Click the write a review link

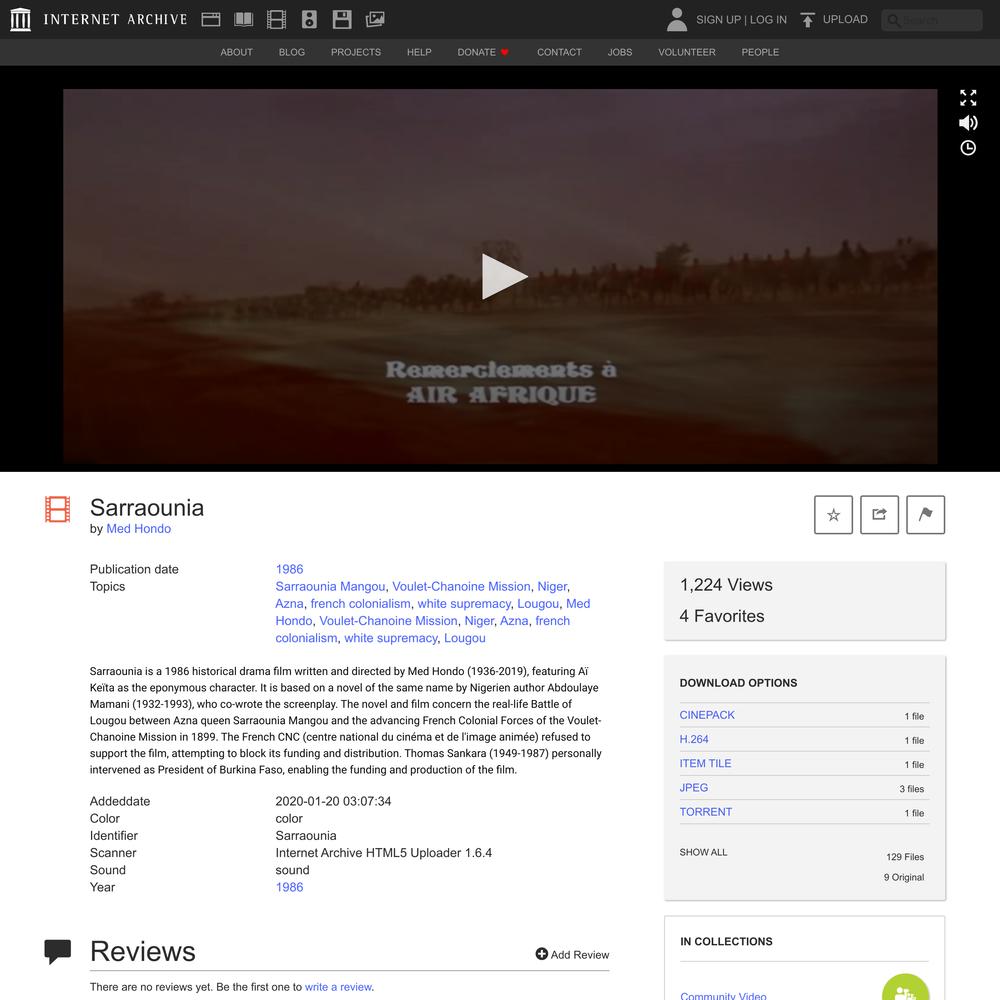click(338, 987)
